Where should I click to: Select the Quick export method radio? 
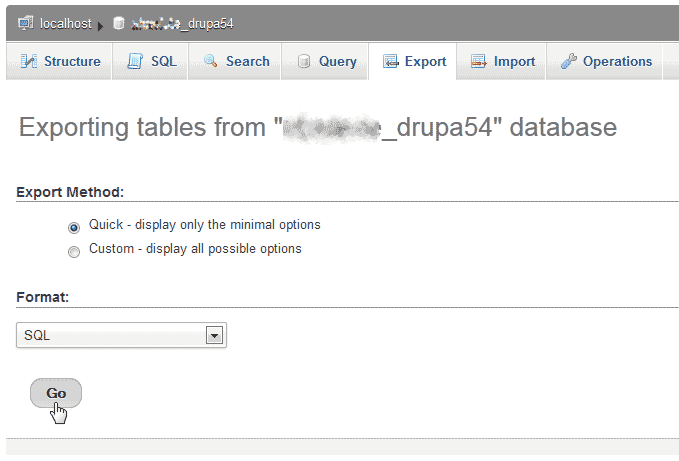74,226
